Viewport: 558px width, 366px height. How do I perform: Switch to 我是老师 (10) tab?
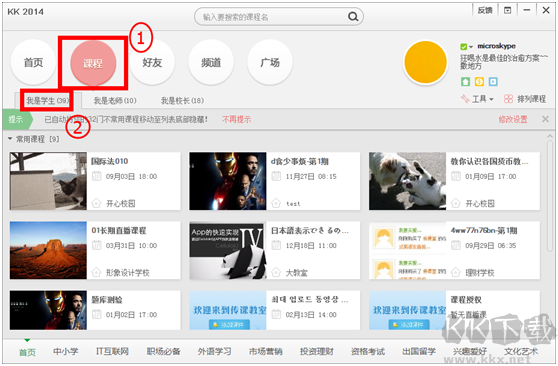coord(115,101)
